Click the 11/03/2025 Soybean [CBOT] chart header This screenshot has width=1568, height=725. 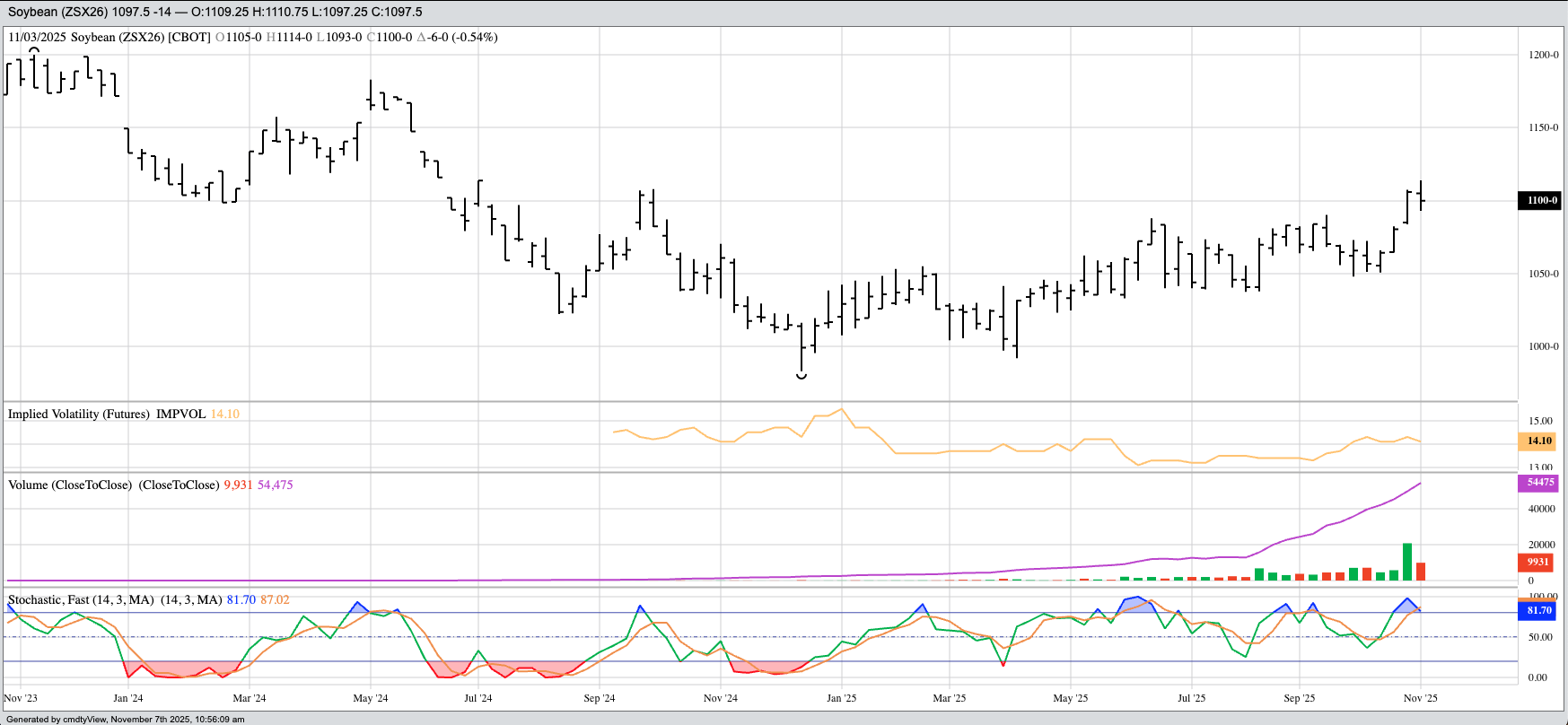tap(109, 37)
